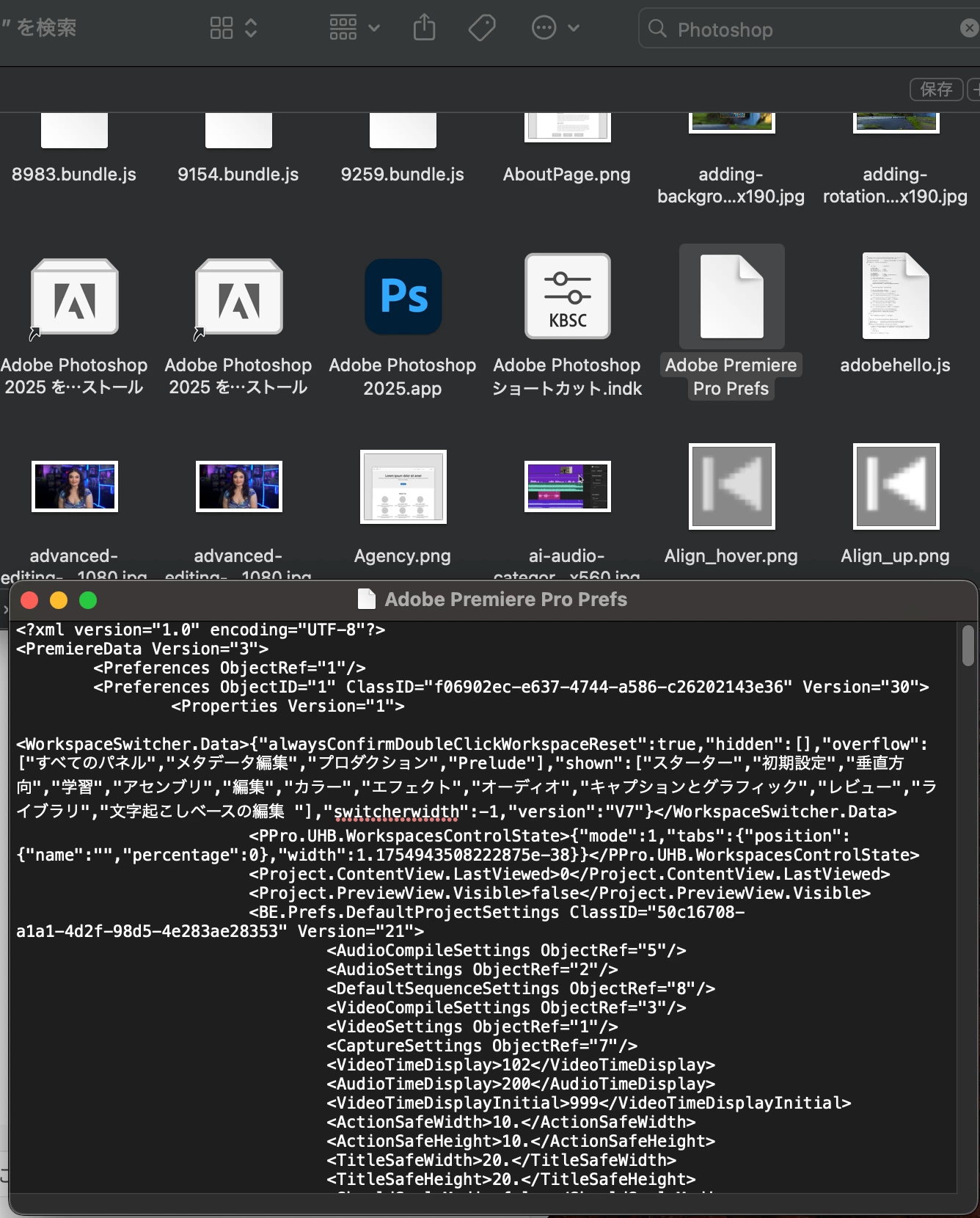Click the TitleSafeHeight line in preview

click(x=511, y=1179)
